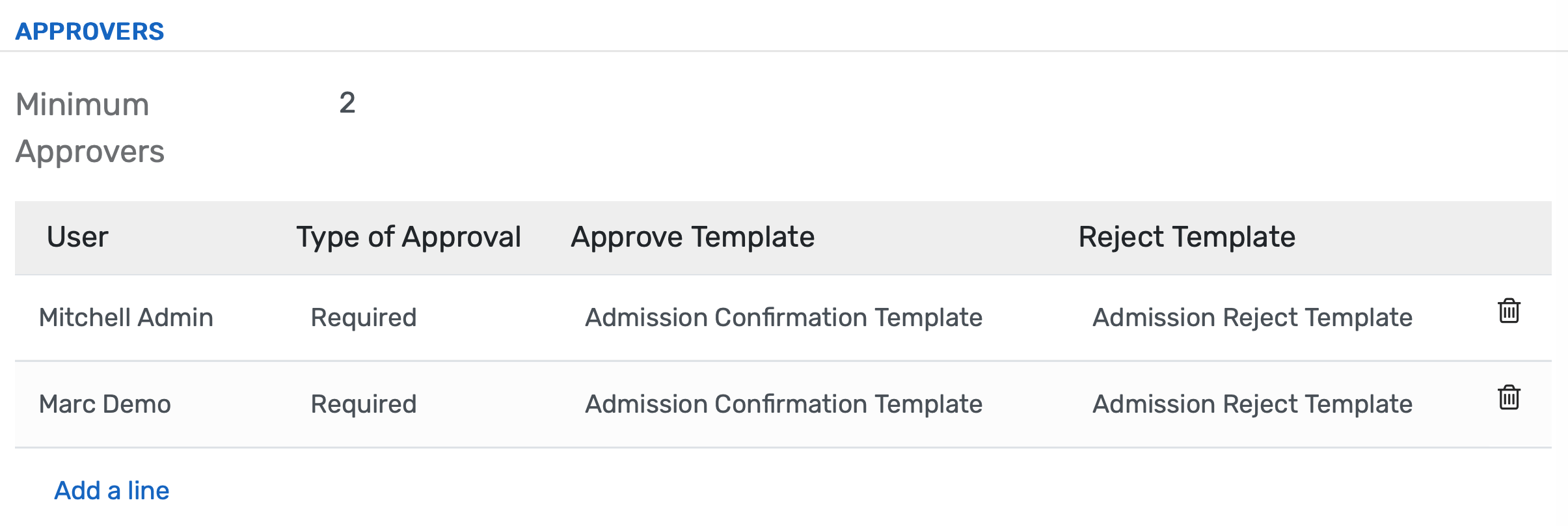The height and width of the screenshot is (526, 1568).
Task: Open the Required approval type for Mitchell Admin
Action: 362,317
